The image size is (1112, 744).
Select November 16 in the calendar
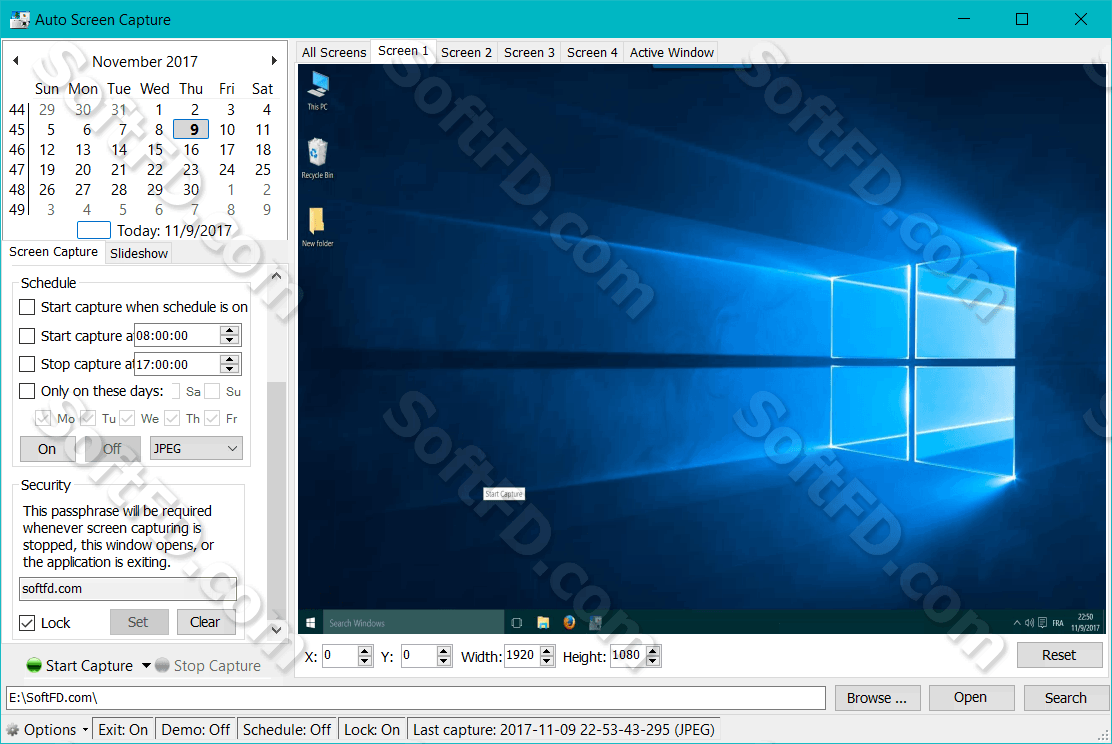(191, 150)
